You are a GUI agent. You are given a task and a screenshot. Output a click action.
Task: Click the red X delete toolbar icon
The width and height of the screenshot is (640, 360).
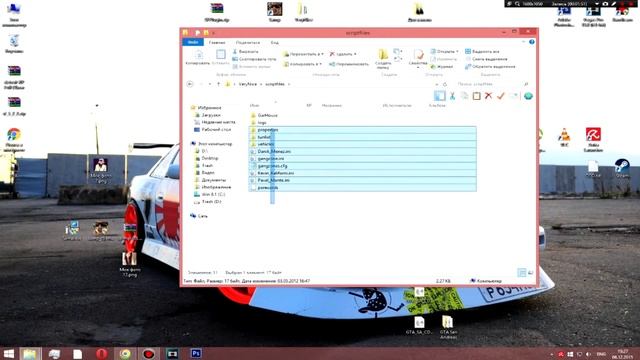488,96
